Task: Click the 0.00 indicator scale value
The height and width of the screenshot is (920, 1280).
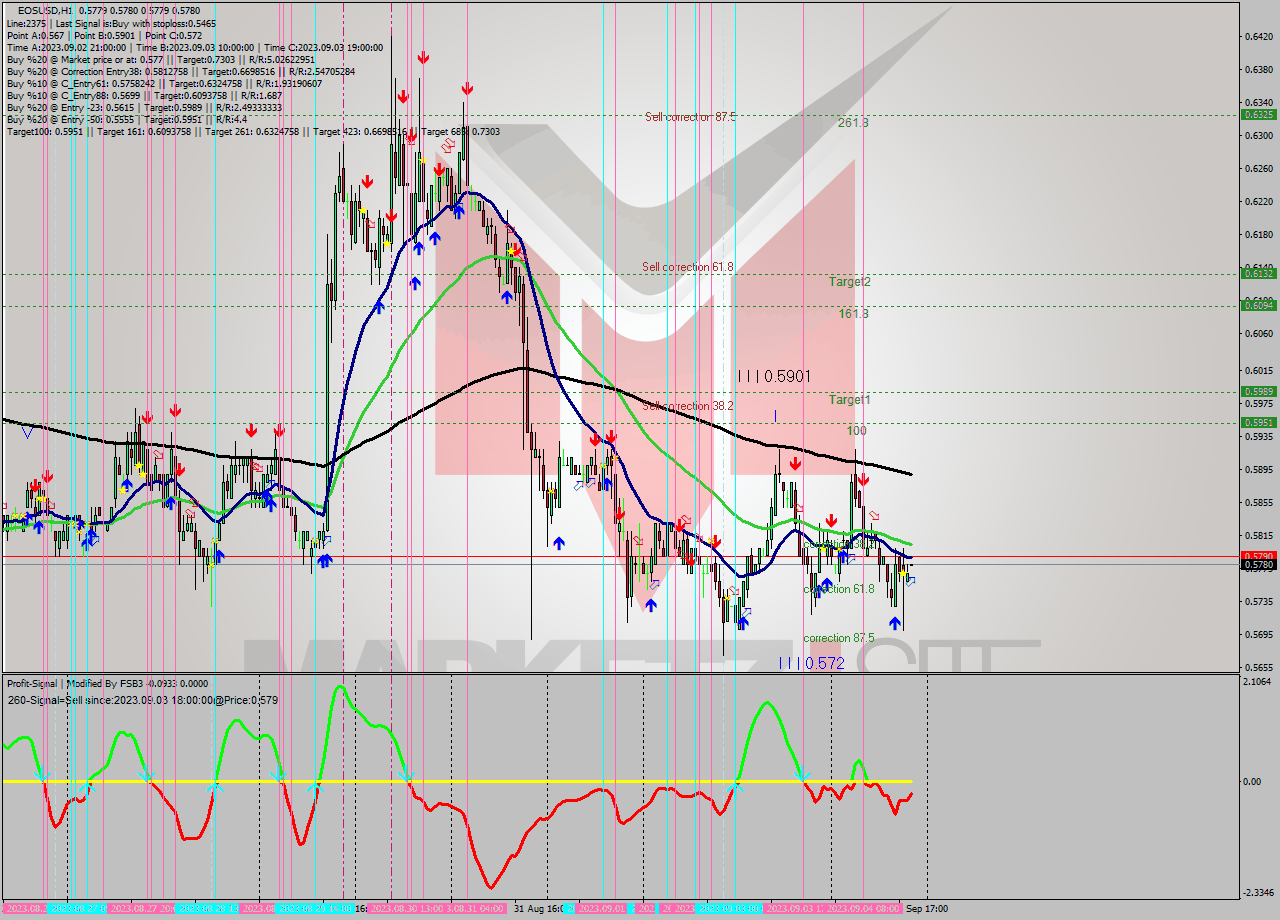Action: point(1253,782)
